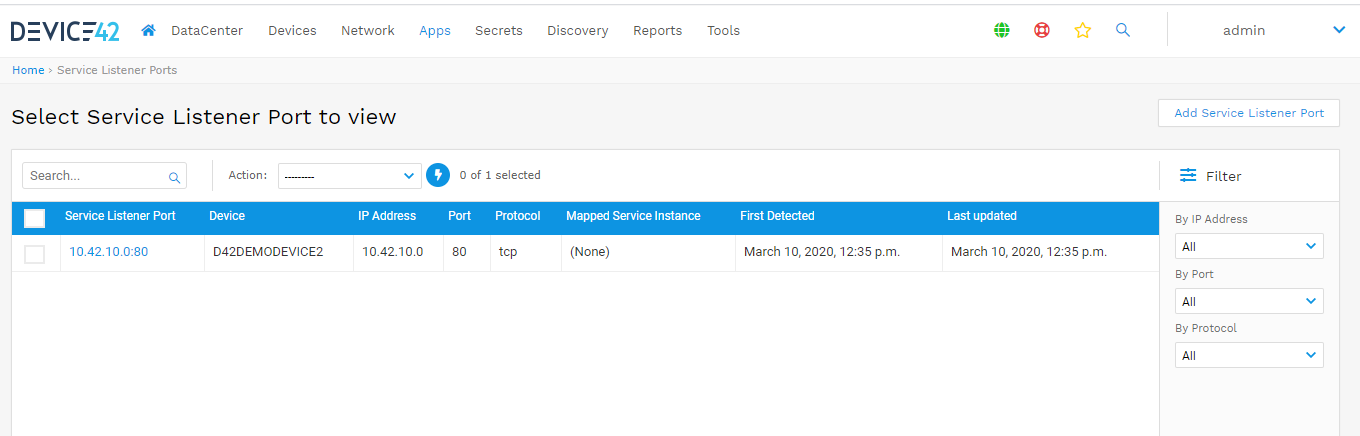Click the top-bar magnifier search icon
The image size is (1360, 436).
(x=1123, y=30)
